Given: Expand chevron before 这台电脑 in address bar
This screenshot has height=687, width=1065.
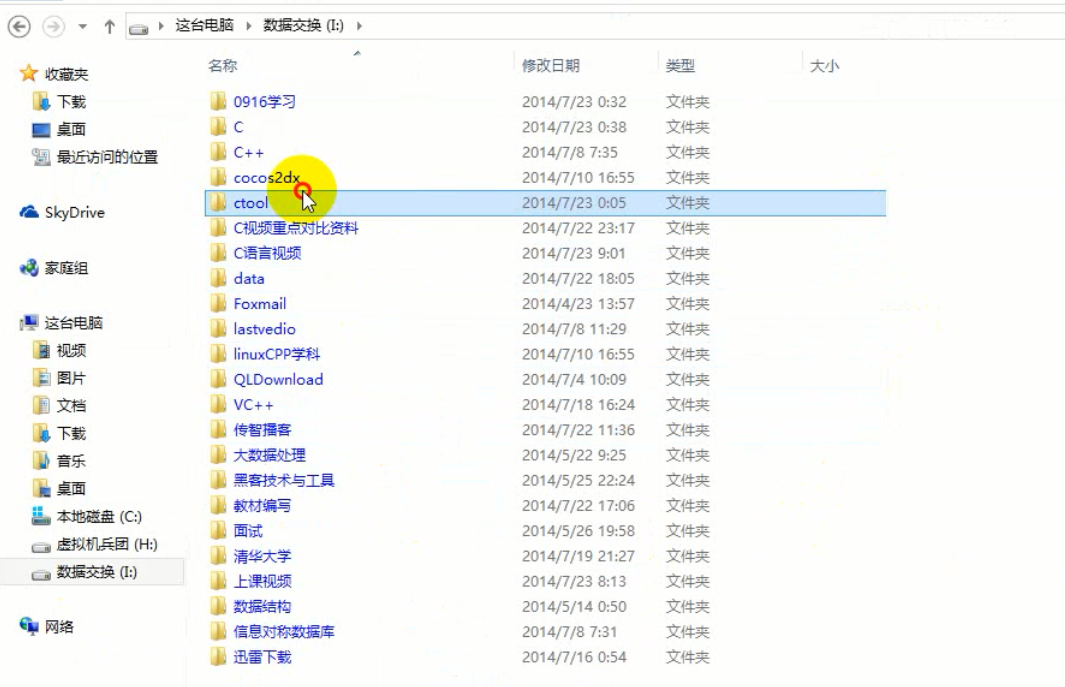Looking at the screenshot, I should point(161,26).
